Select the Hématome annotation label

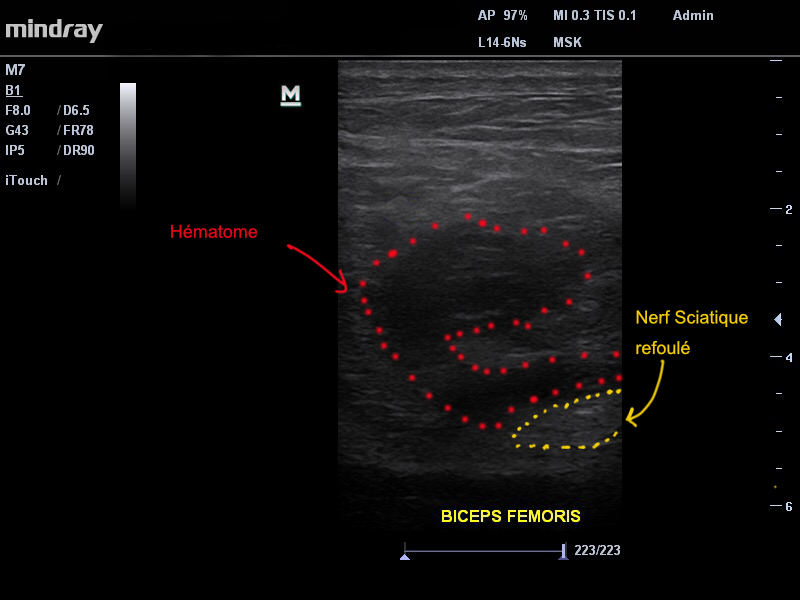click(214, 232)
